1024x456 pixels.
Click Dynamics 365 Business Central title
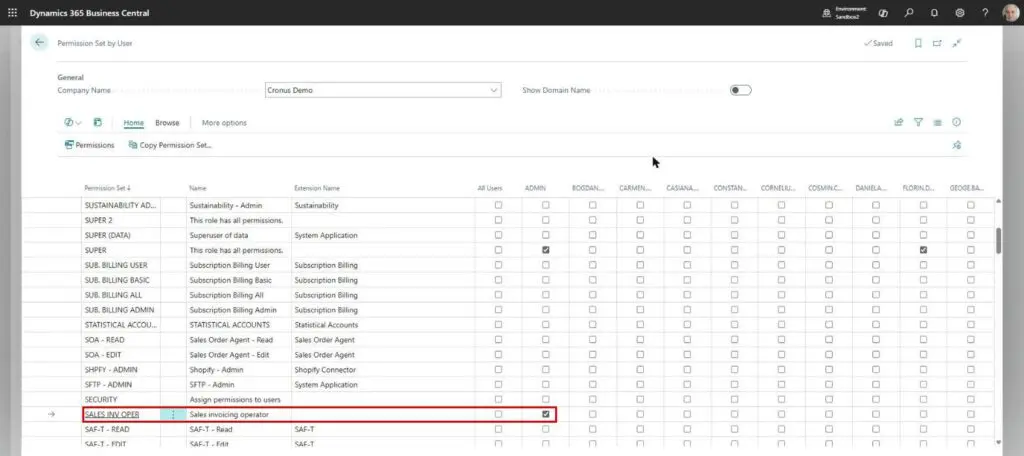click(x=89, y=12)
